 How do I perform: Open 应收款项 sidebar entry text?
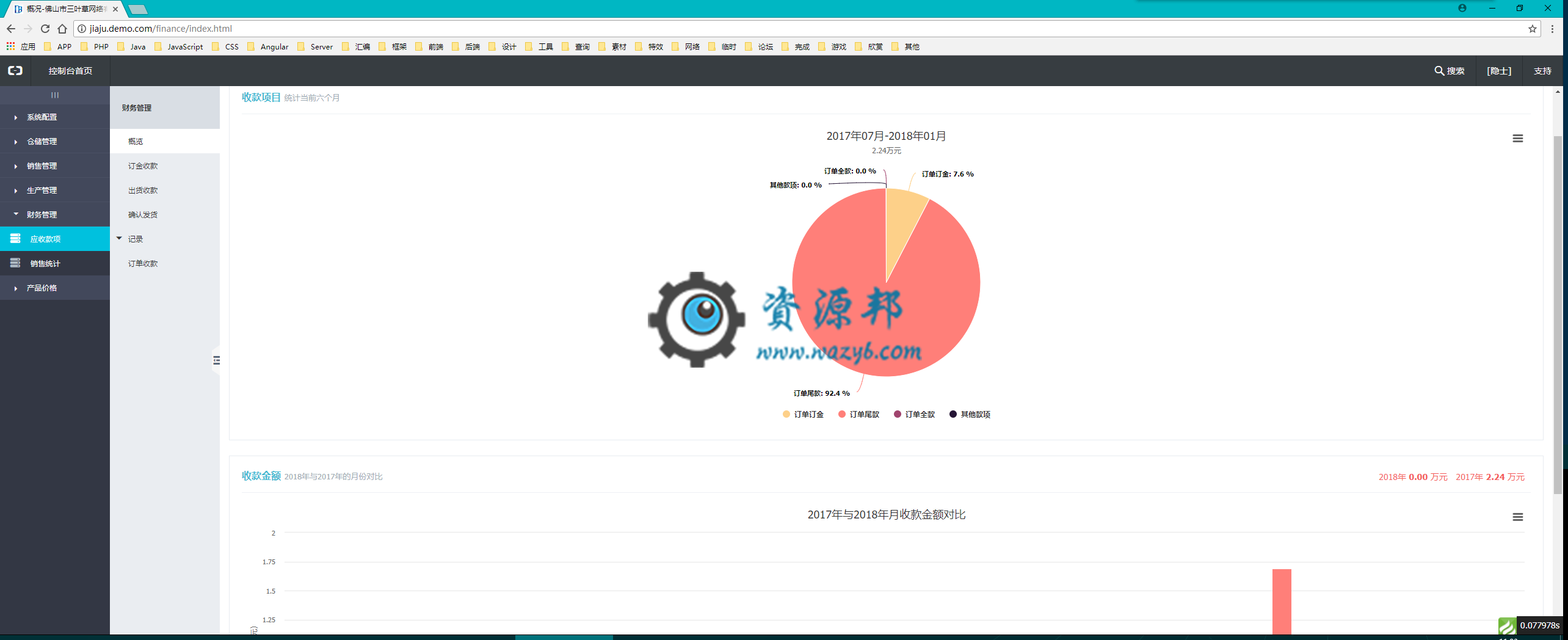click(46, 239)
